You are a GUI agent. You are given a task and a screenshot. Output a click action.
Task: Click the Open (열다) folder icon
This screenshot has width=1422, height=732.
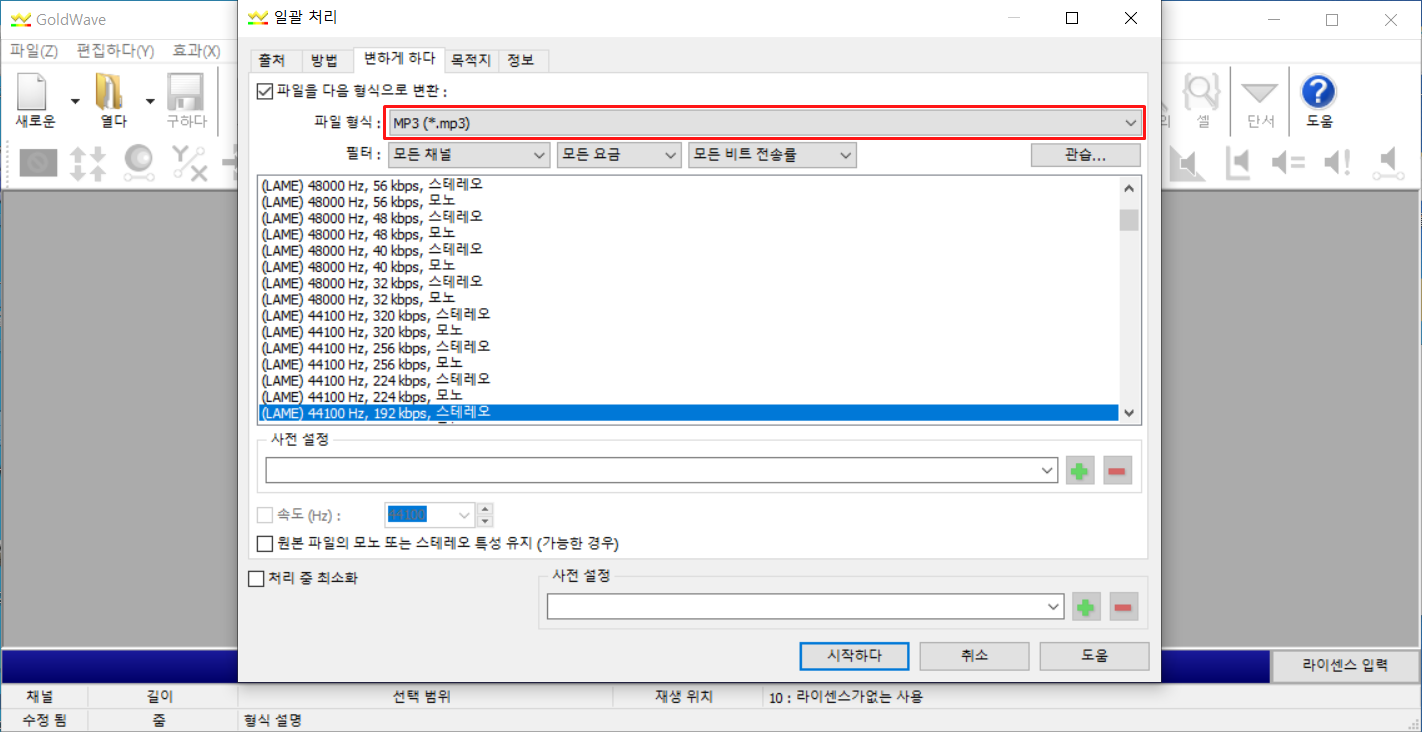coord(108,92)
